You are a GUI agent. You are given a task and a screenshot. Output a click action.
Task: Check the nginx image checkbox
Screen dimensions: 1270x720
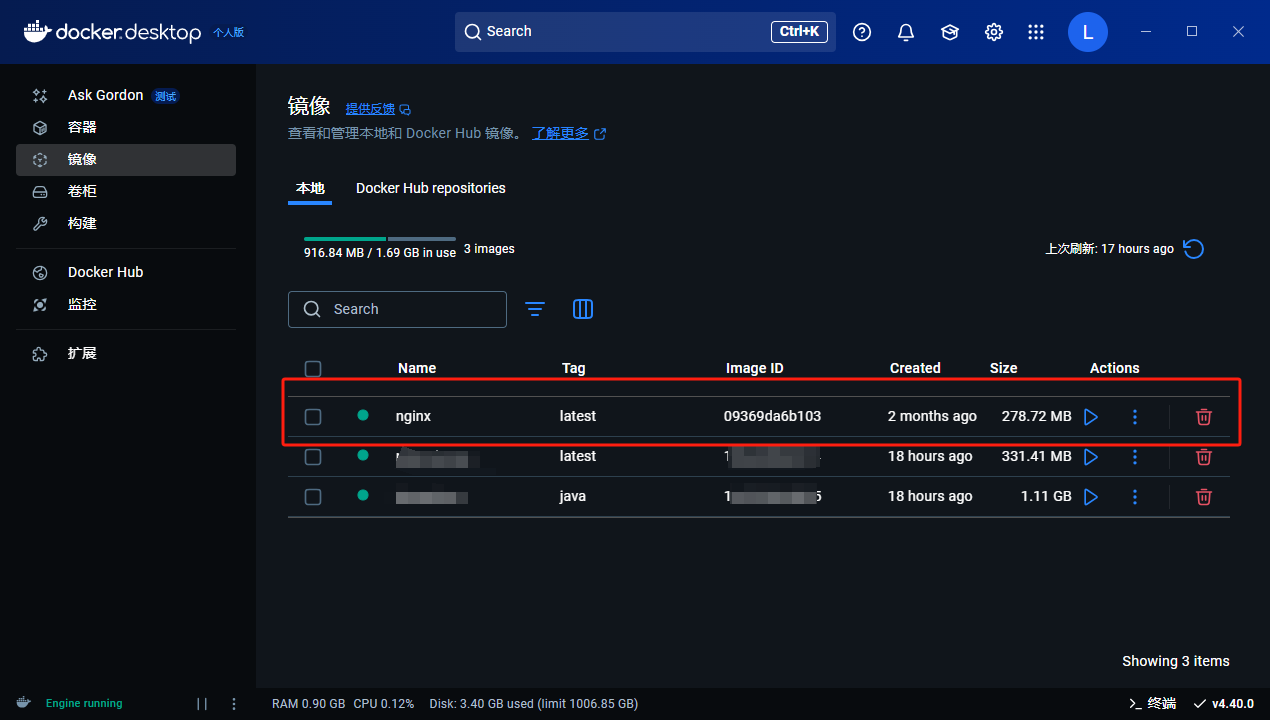[313, 417]
